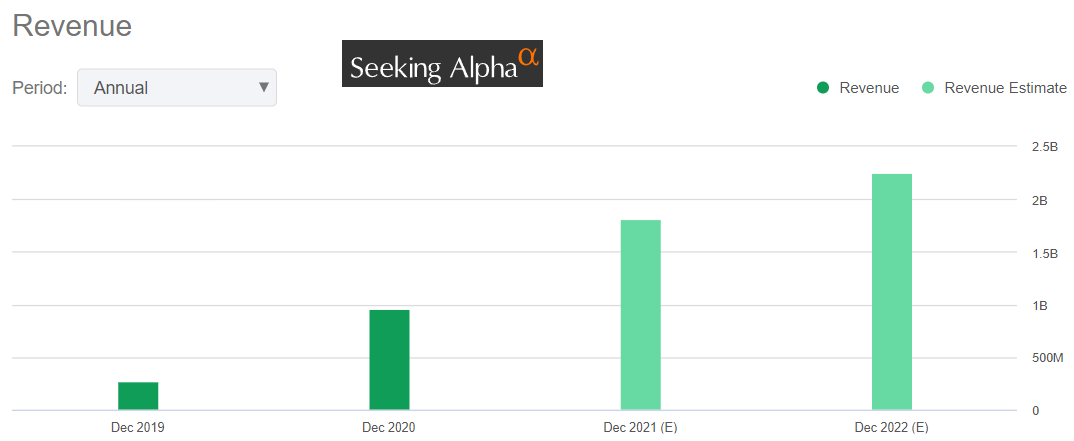
Task: Click the Revenue legend label
Action: (869, 88)
